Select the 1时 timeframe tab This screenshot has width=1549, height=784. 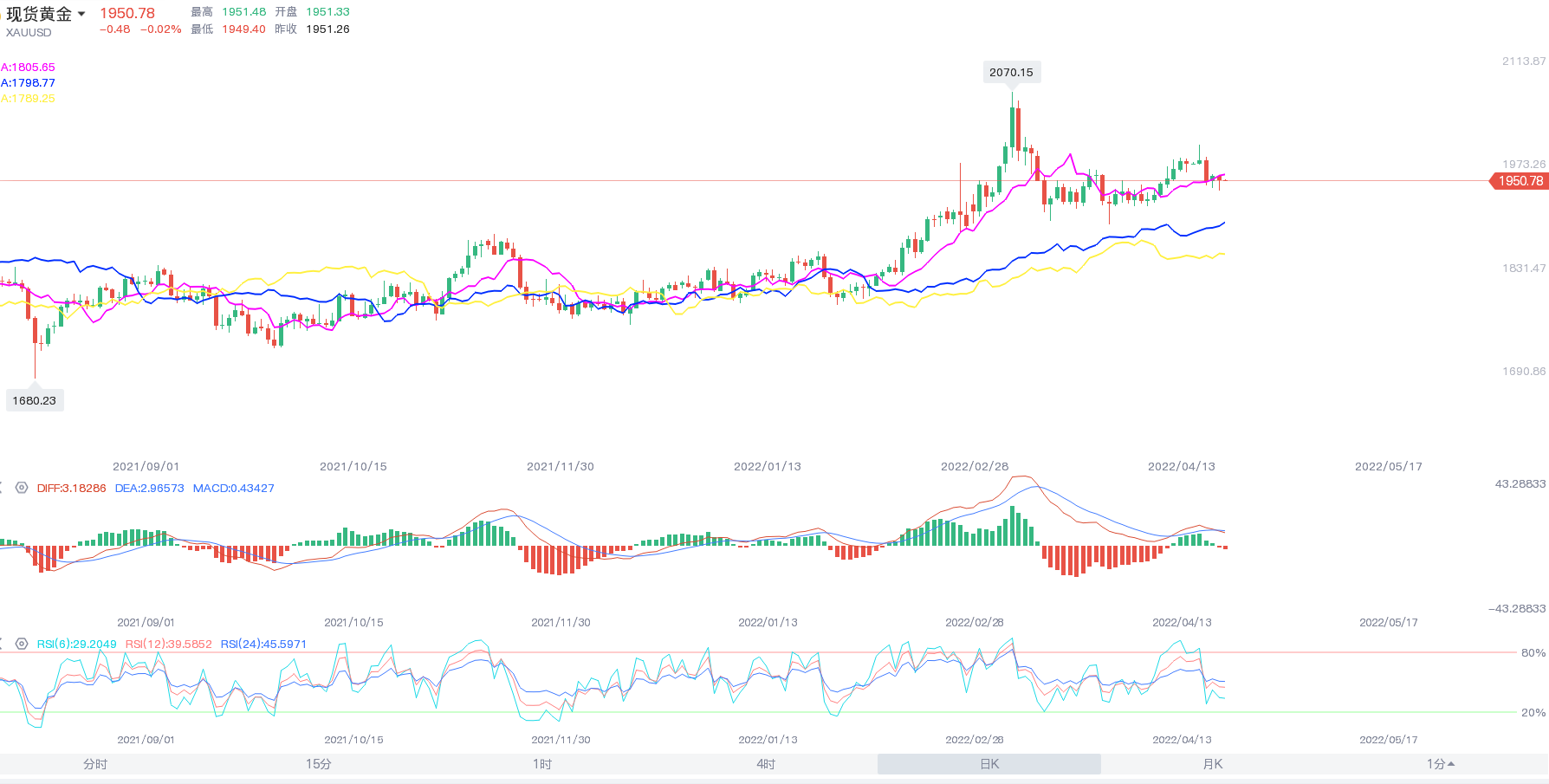(x=542, y=764)
